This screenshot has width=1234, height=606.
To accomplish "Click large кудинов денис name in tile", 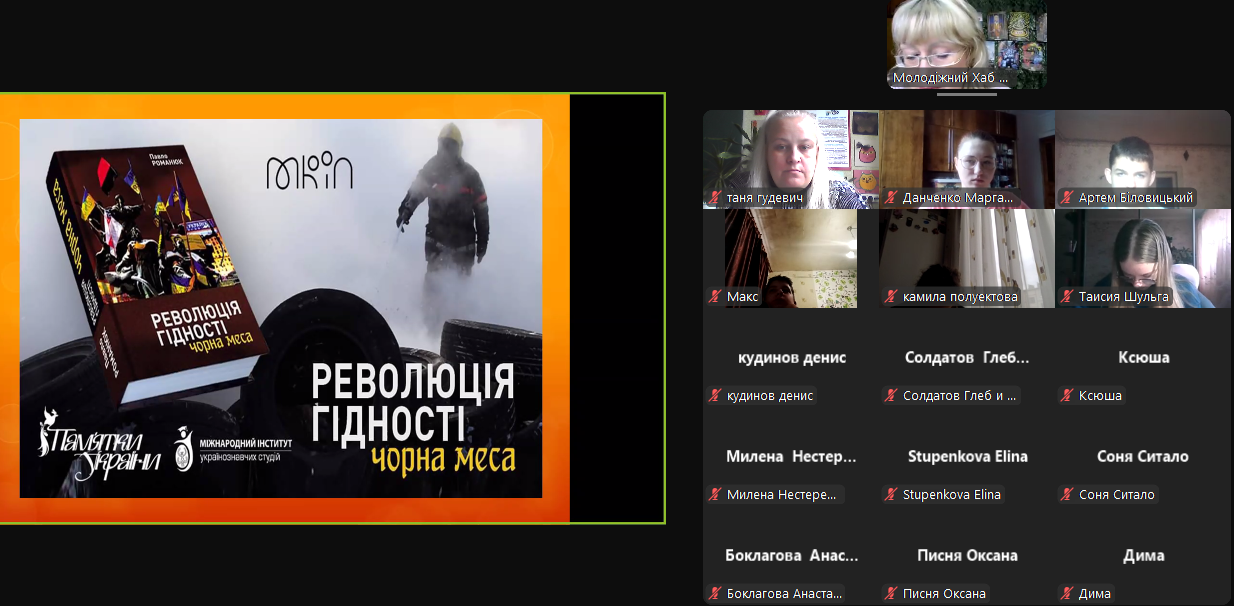I will tap(792, 357).
